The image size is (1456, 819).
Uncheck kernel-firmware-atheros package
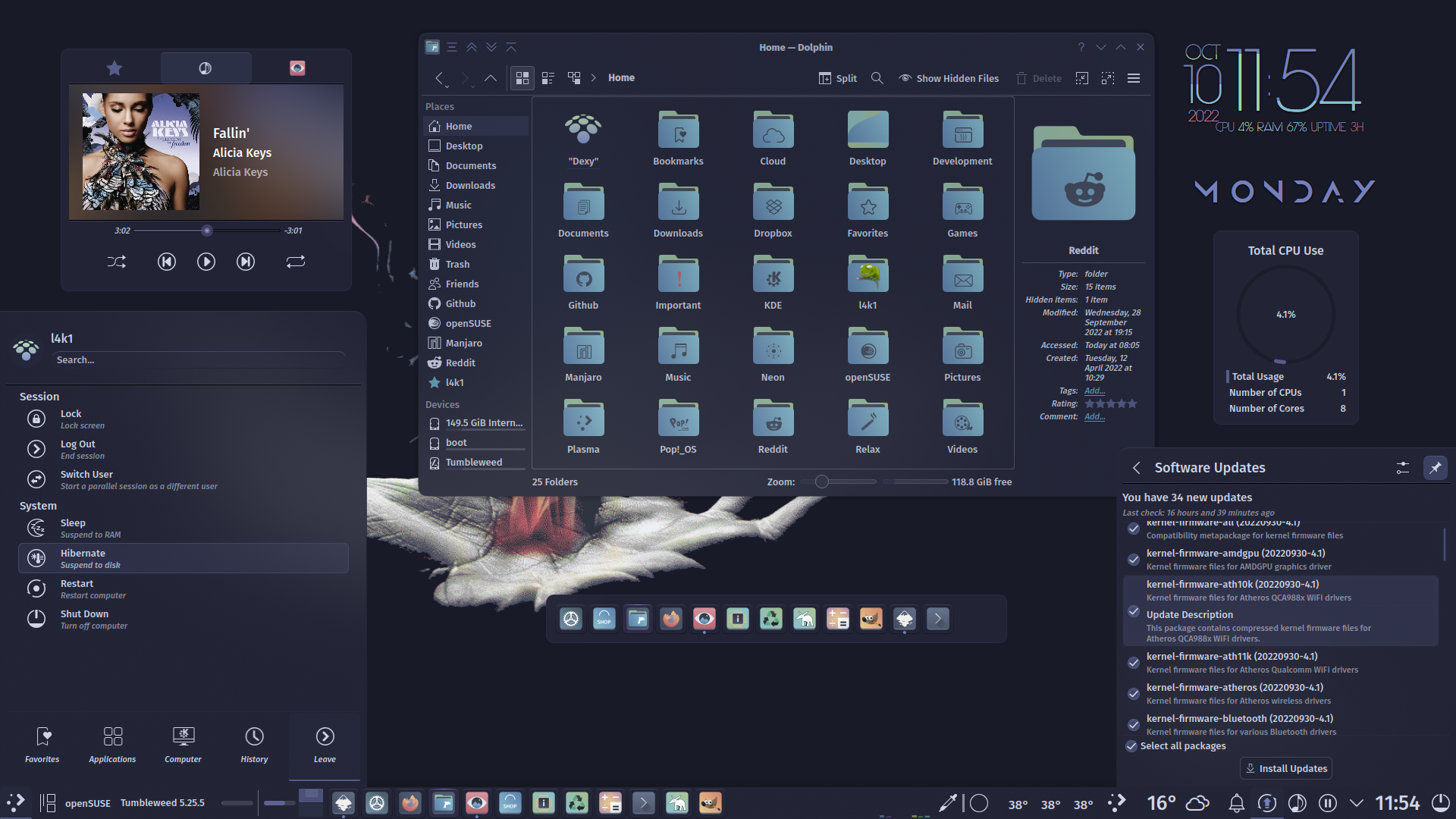tap(1134, 694)
